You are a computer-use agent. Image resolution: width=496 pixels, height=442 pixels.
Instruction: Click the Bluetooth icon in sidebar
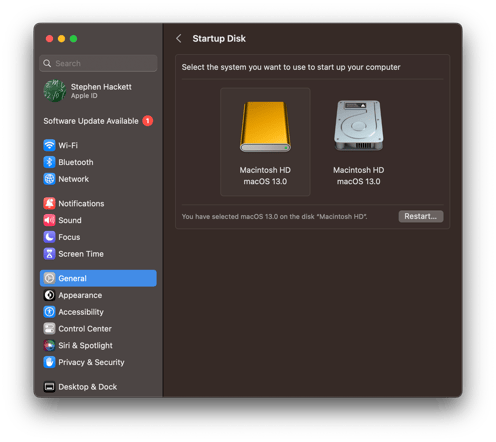(49, 162)
